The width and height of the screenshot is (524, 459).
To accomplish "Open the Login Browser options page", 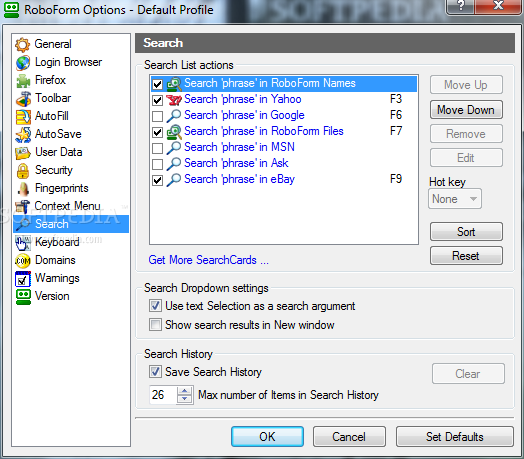I will 69,62.
